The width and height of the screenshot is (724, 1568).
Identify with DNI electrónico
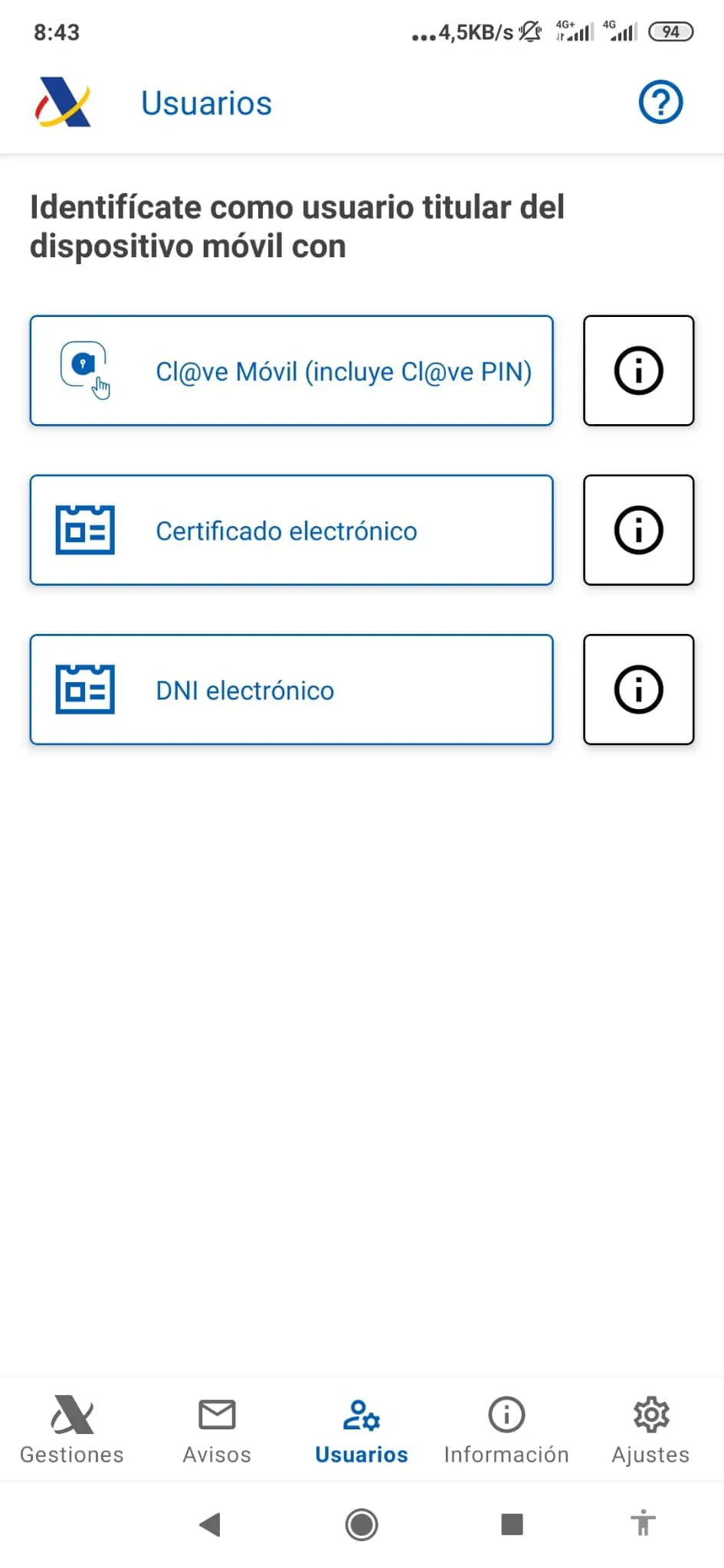pyautogui.click(x=245, y=690)
